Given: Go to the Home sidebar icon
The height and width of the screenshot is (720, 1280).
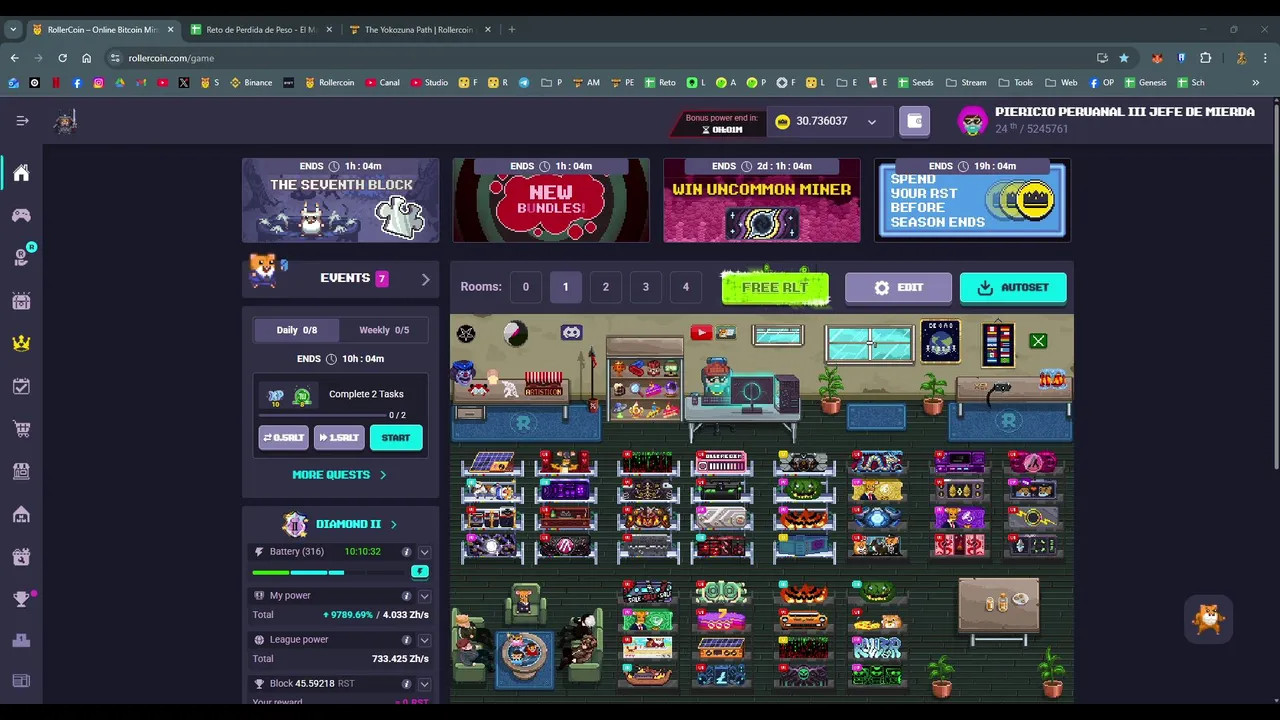Looking at the screenshot, I should tap(21, 173).
